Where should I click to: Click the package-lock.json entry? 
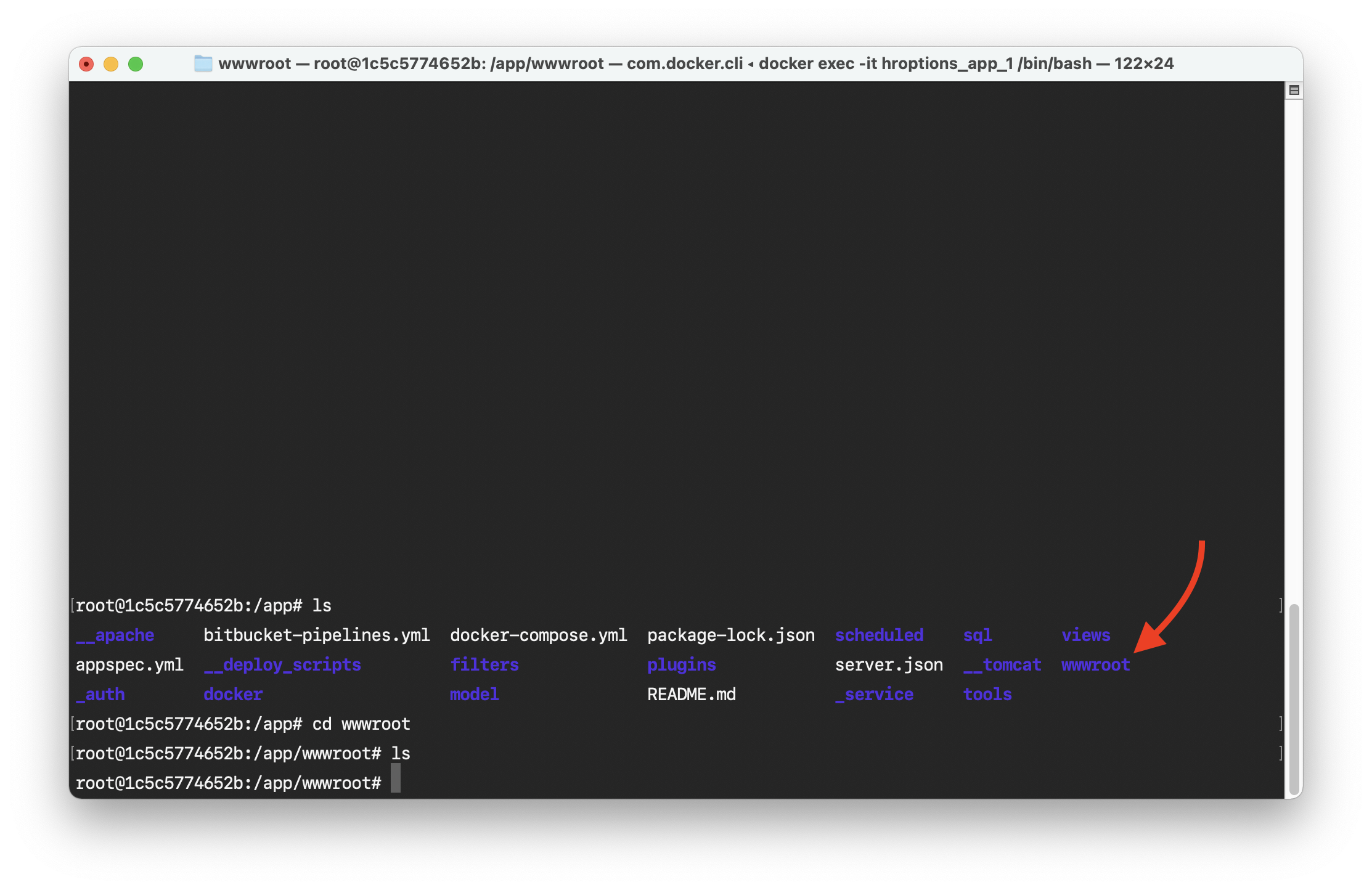pyautogui.click(x=730, y=635)
